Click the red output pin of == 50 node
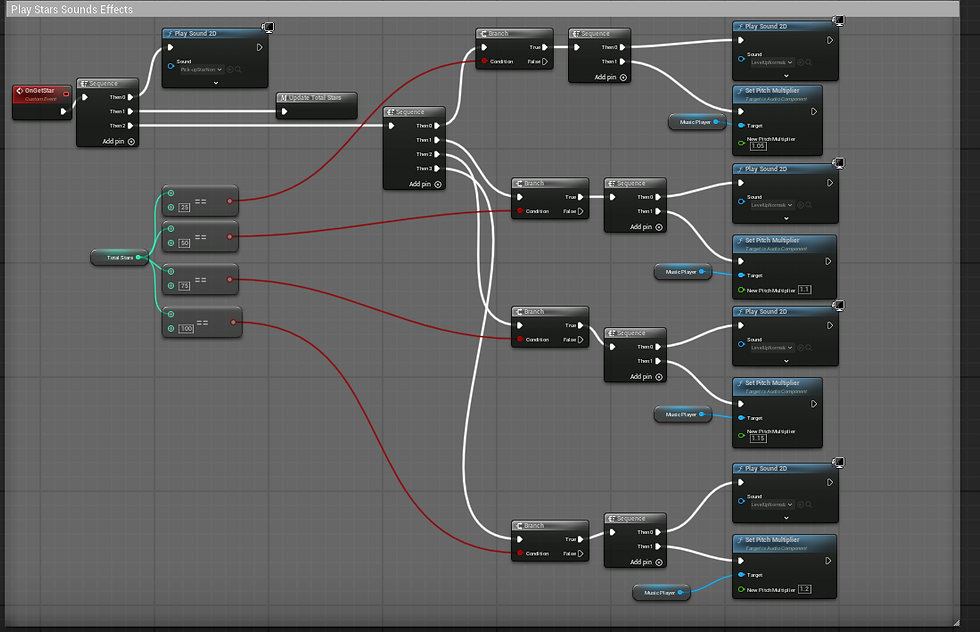 coord(230,236)
